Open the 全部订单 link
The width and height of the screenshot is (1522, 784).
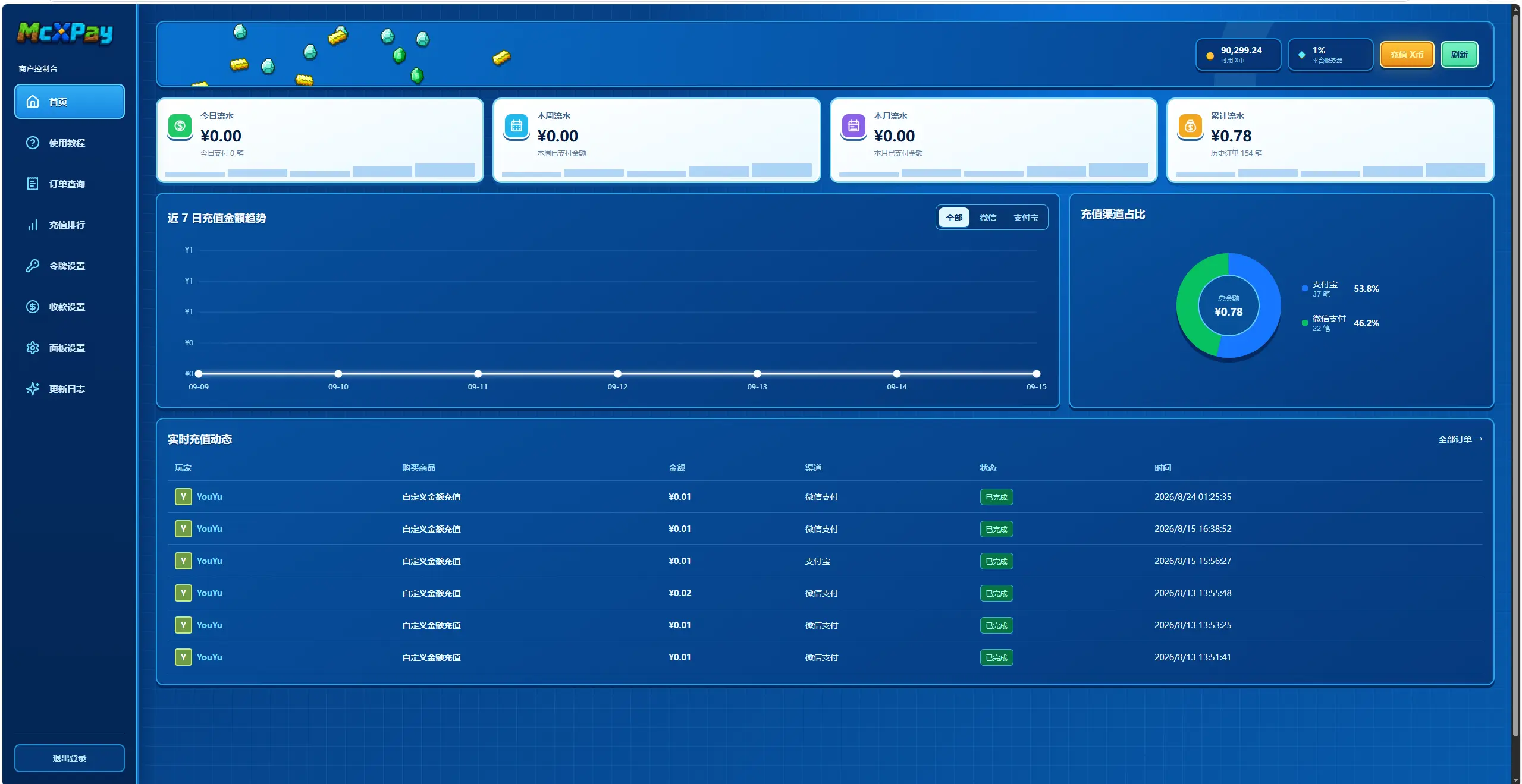coord(1460,439)
